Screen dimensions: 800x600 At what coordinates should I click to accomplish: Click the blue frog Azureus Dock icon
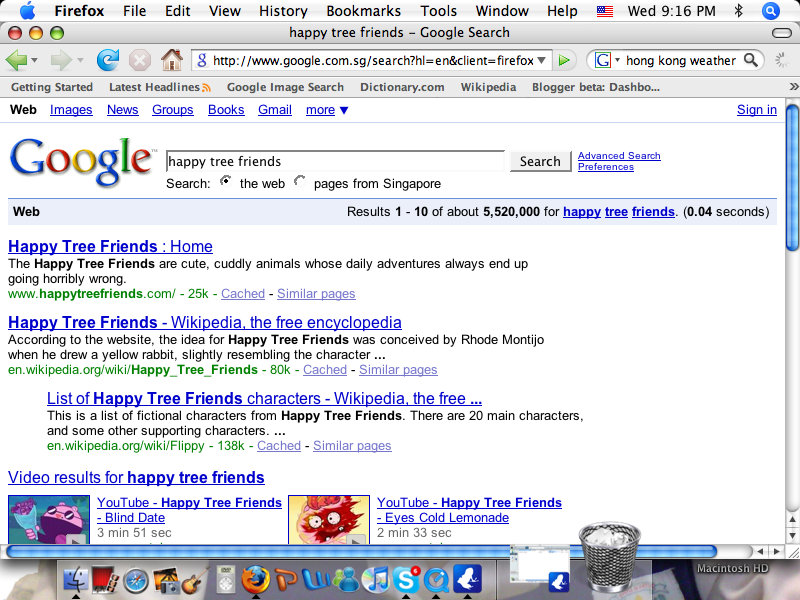(467, 580)
